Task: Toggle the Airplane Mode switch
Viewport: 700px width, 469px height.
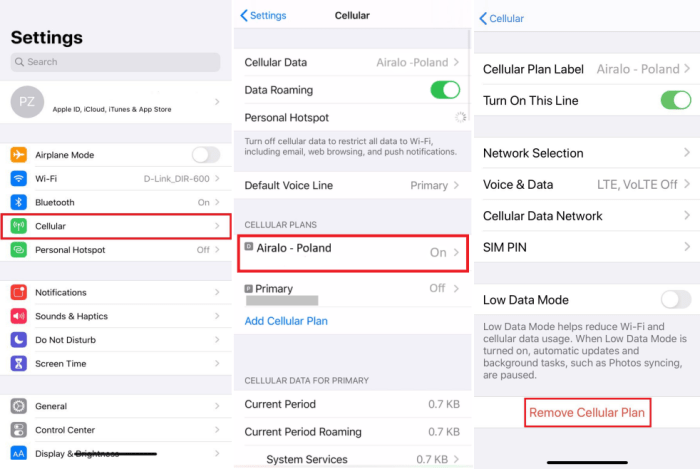Action: (x=206, y=155)
